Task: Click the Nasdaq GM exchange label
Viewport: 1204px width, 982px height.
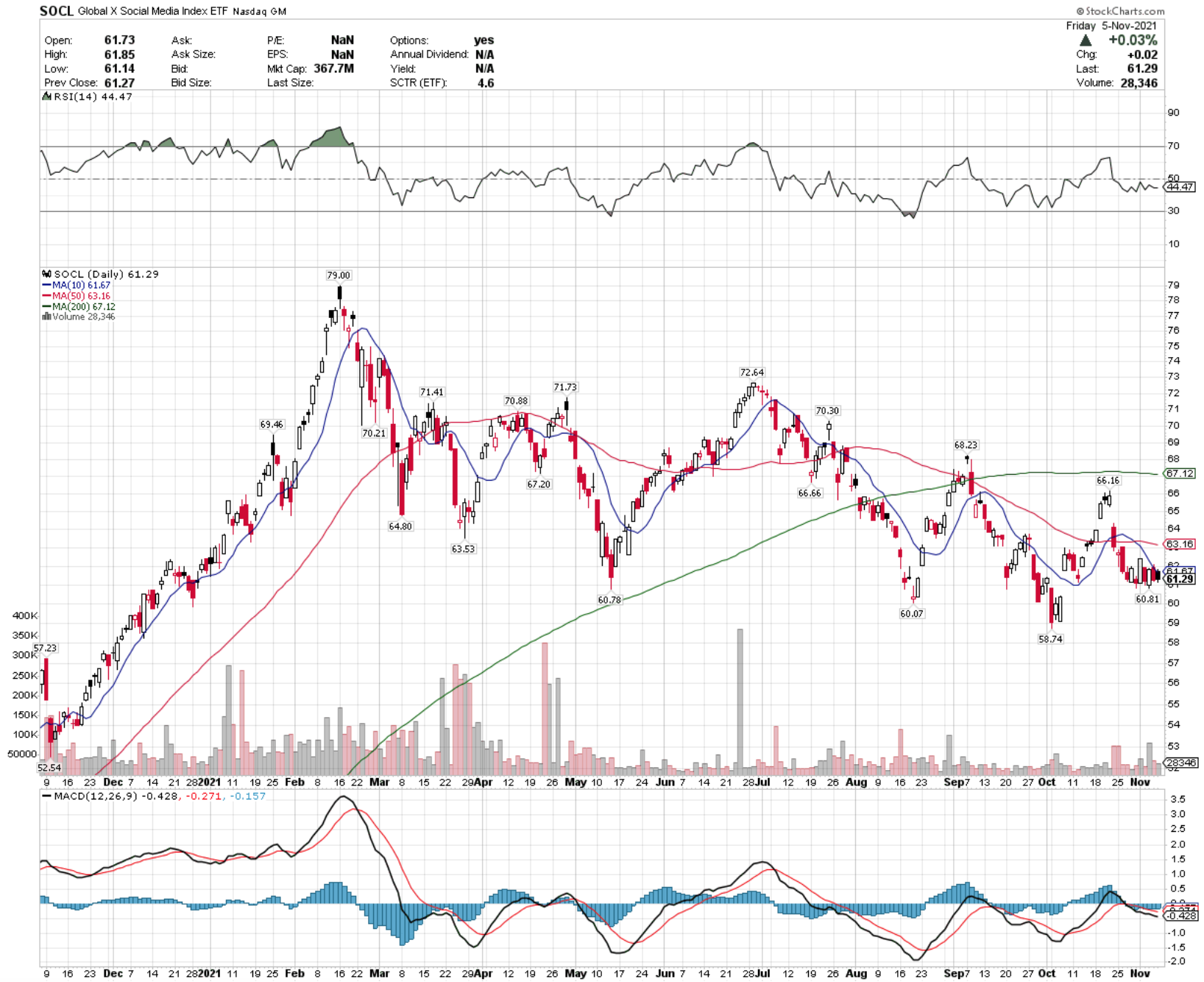Action: click(x=260, y=11)
